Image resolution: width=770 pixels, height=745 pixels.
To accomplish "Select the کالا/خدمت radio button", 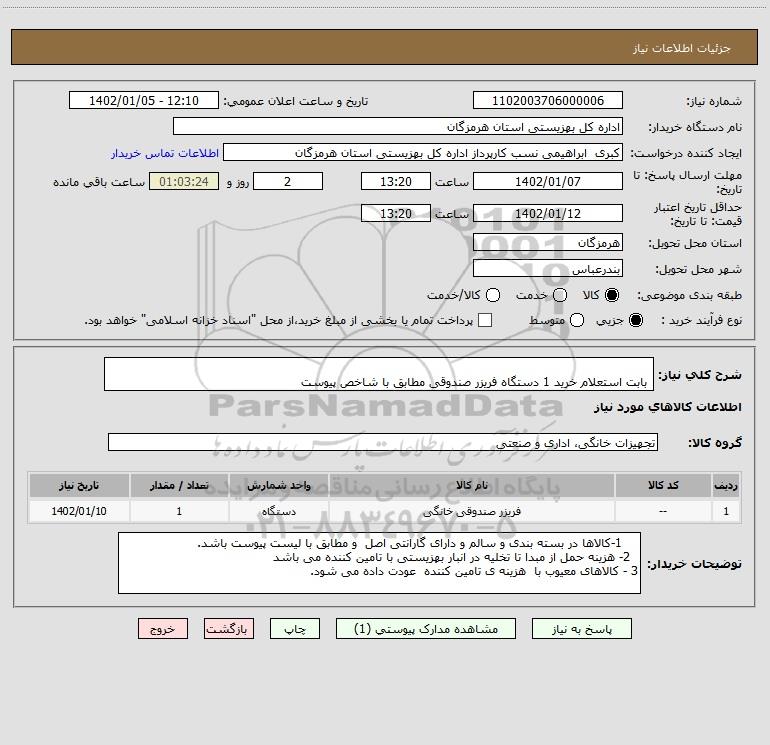I will coord(493,295).
